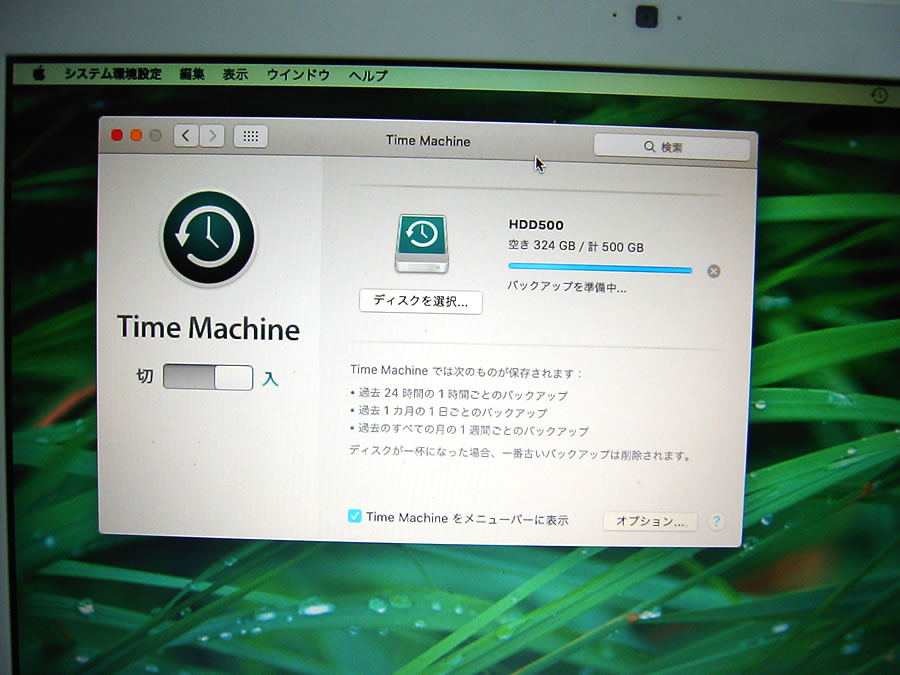Click ディスクを選択... button
900x675 pixels.
tap(421, 301)
